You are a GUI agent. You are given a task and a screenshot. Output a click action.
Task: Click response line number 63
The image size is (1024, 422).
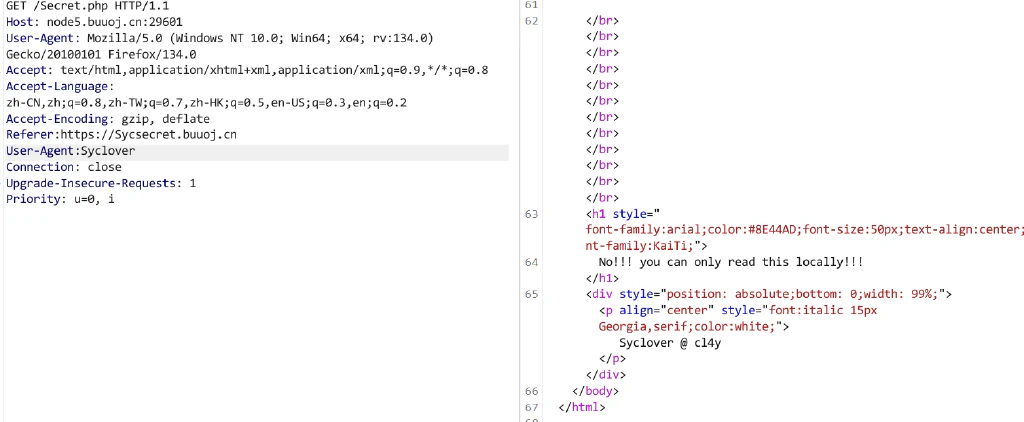[531, 214]
